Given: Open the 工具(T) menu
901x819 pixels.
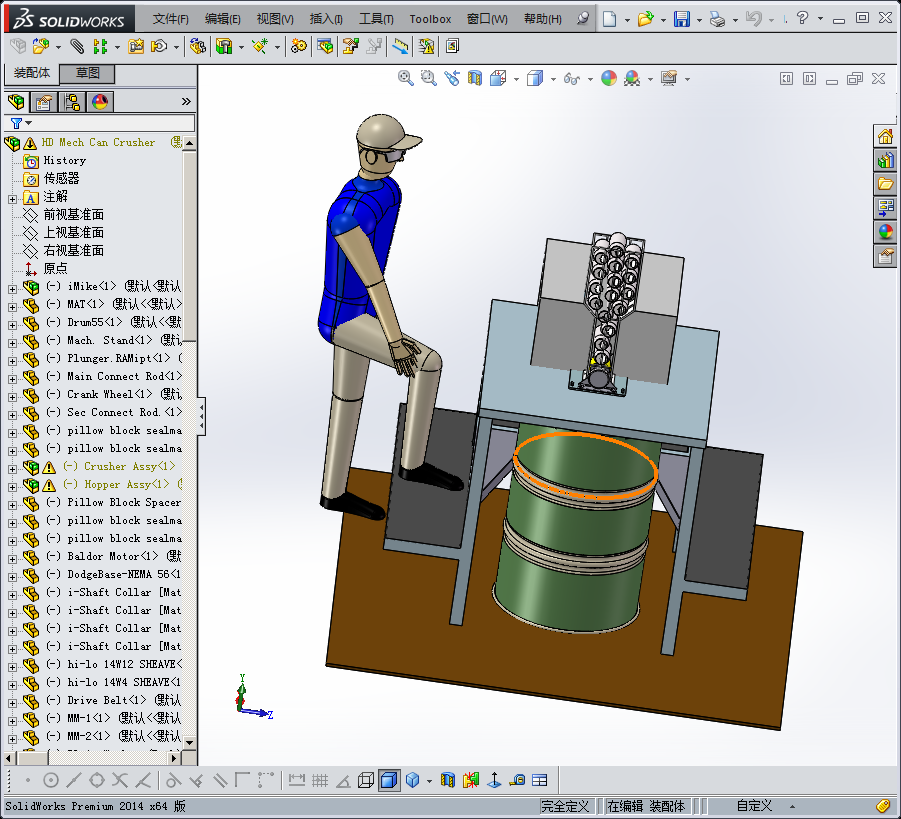Looking at the screenshot, I should pyautogui.click(x=376, y=19).
